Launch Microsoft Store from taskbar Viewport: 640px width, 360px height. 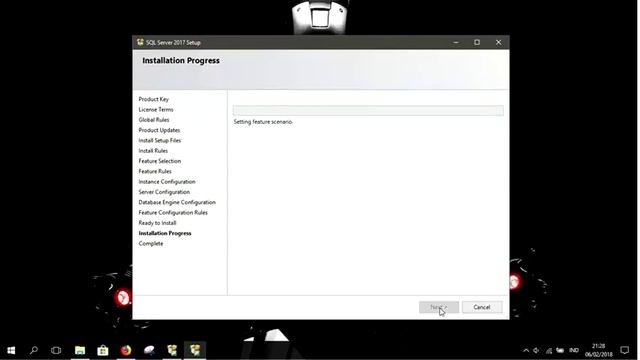[x=103, y=350]
